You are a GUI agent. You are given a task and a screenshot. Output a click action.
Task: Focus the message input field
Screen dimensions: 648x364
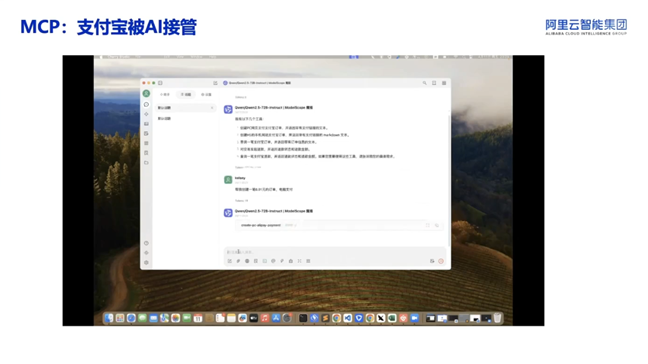(335, 252)
